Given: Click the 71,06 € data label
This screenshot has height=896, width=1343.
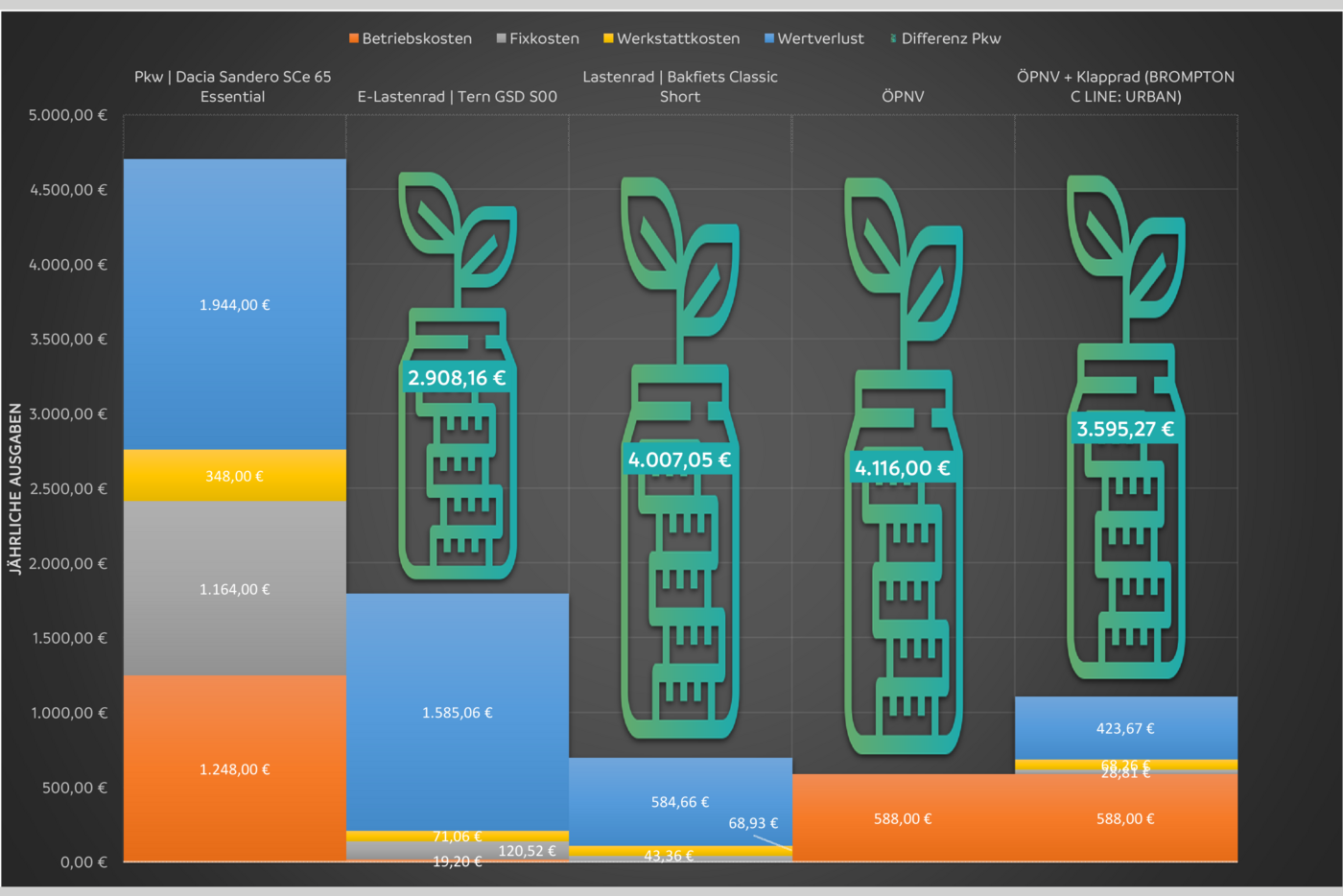Looking at the screenshot, I should point(458,837).
